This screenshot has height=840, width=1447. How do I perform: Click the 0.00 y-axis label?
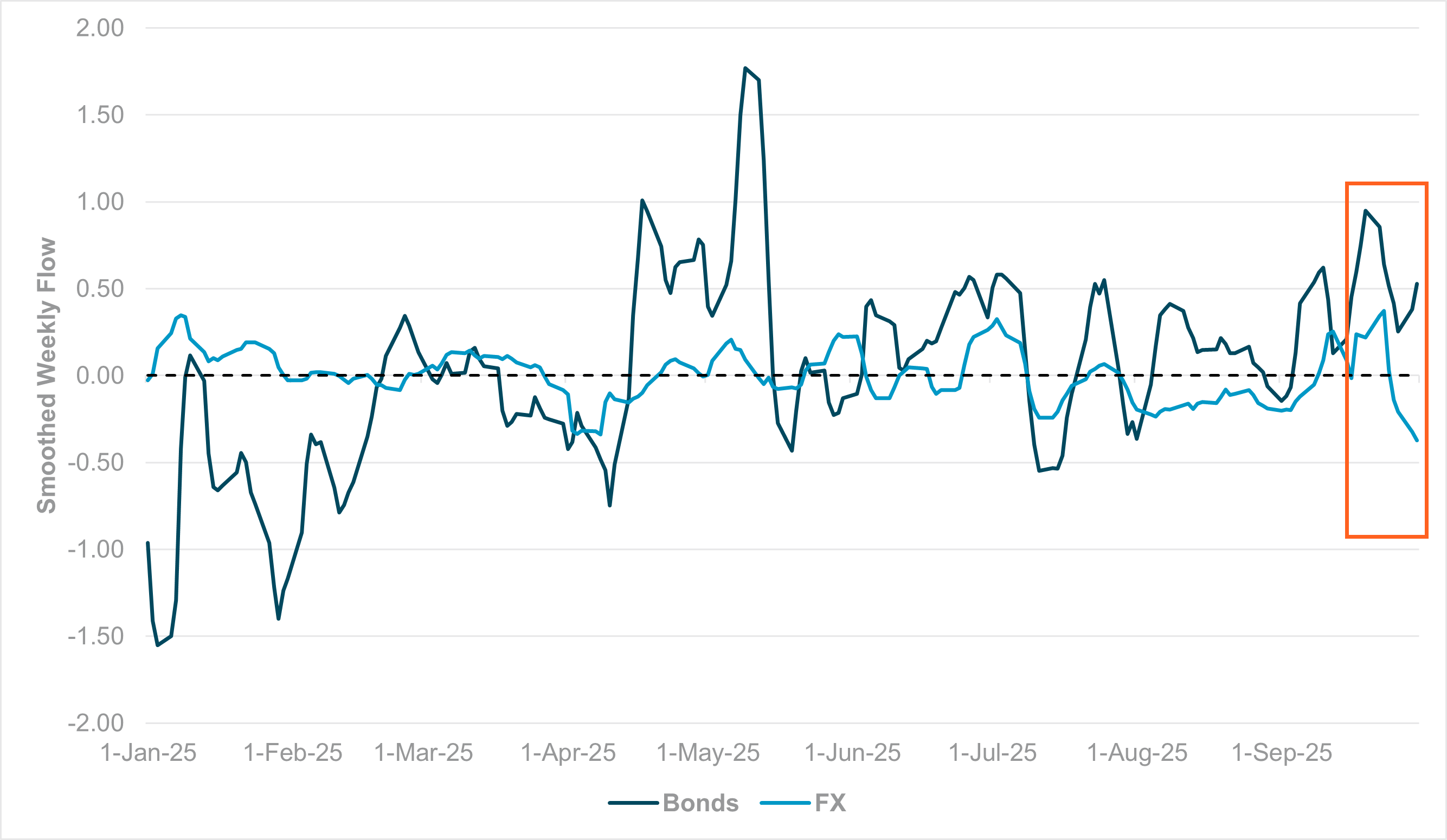100,376
